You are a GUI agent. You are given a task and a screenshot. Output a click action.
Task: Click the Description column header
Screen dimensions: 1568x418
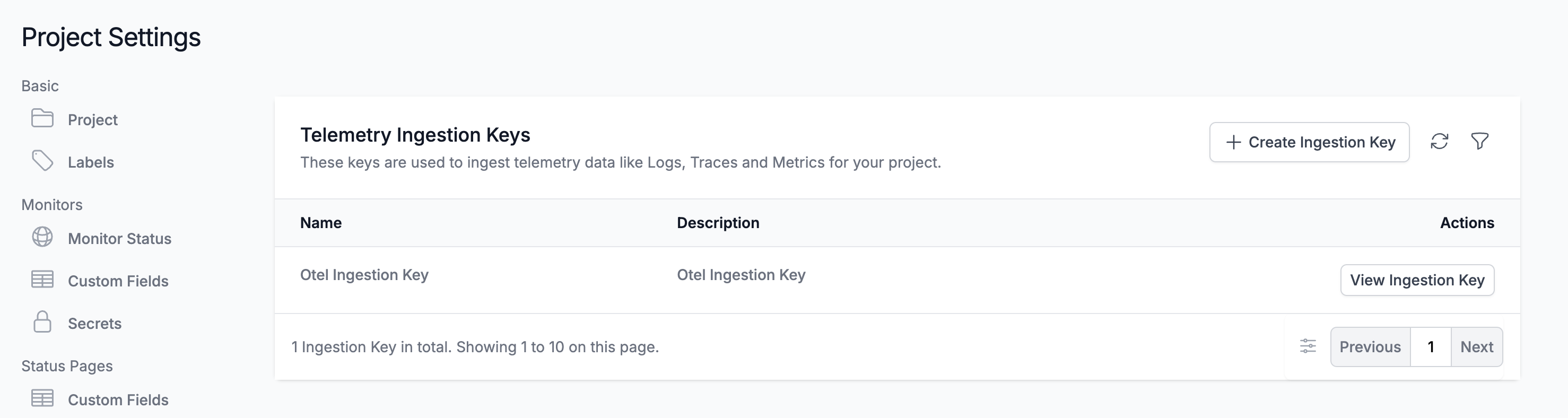(x=719, y=223)
